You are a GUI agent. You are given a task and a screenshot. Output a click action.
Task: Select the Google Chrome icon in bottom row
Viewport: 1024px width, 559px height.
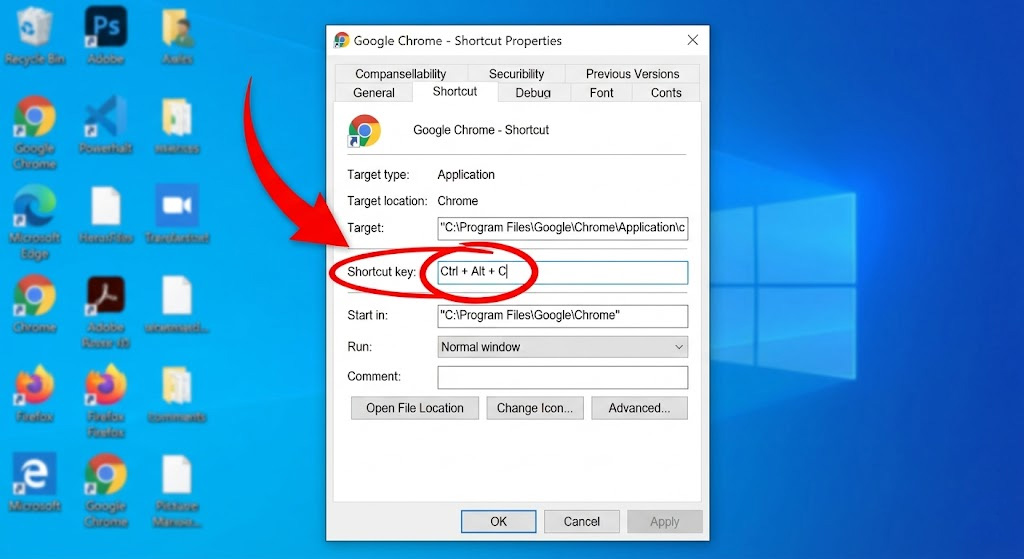click(106, 474)
